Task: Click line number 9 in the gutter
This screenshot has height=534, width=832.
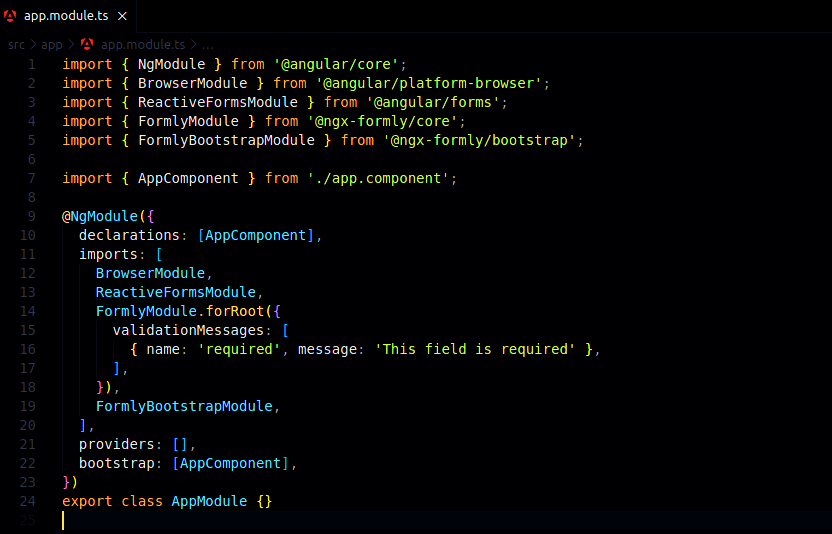Action: [x=32, y=216]
